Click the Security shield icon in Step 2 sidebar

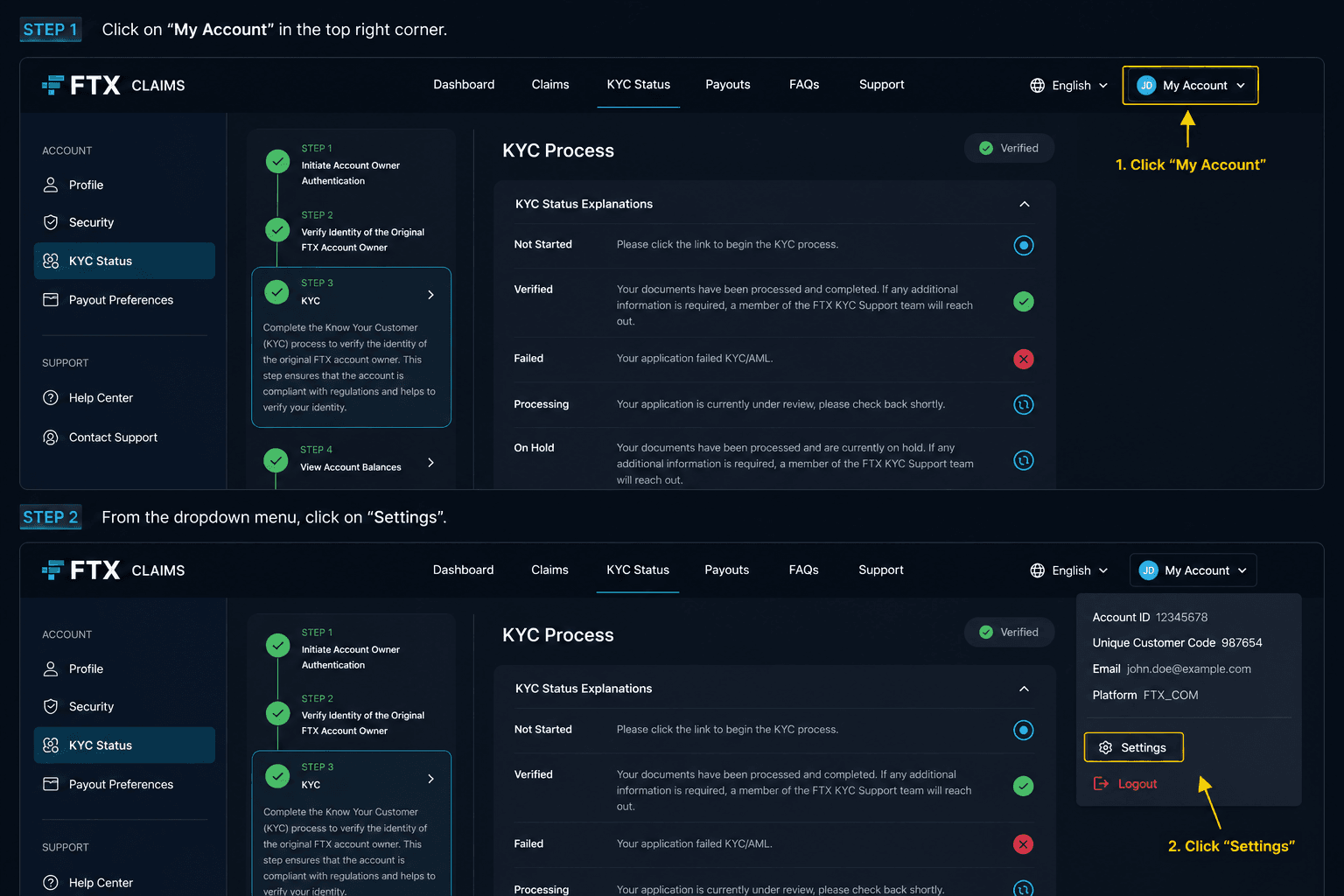51,706
